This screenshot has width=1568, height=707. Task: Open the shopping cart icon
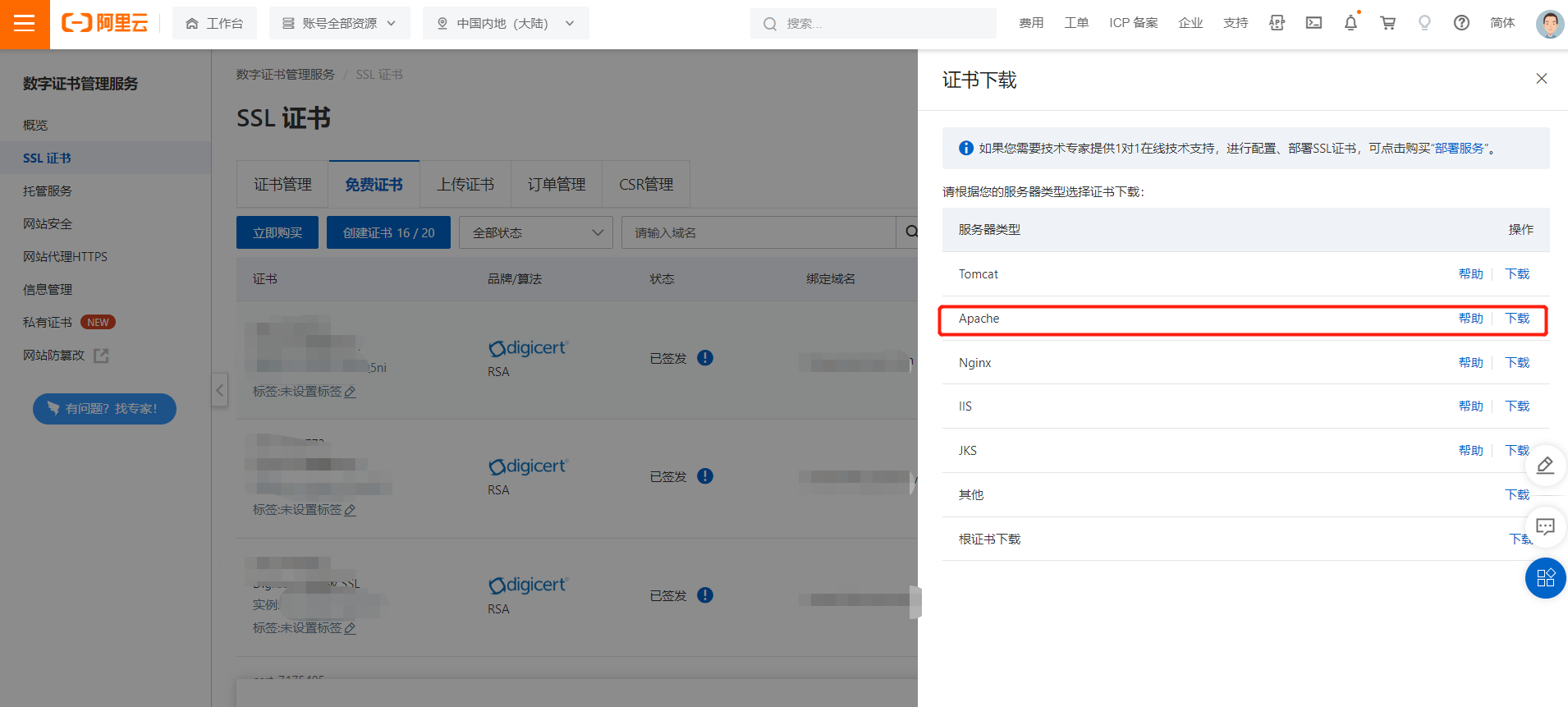1388,23
